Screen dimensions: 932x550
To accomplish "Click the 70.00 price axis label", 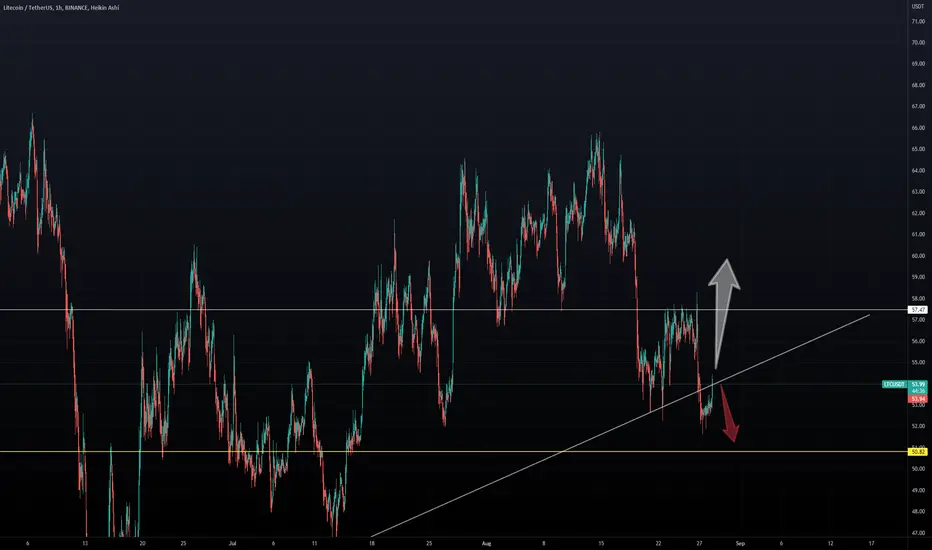I will pyautogui.click(x=918, y=43).
